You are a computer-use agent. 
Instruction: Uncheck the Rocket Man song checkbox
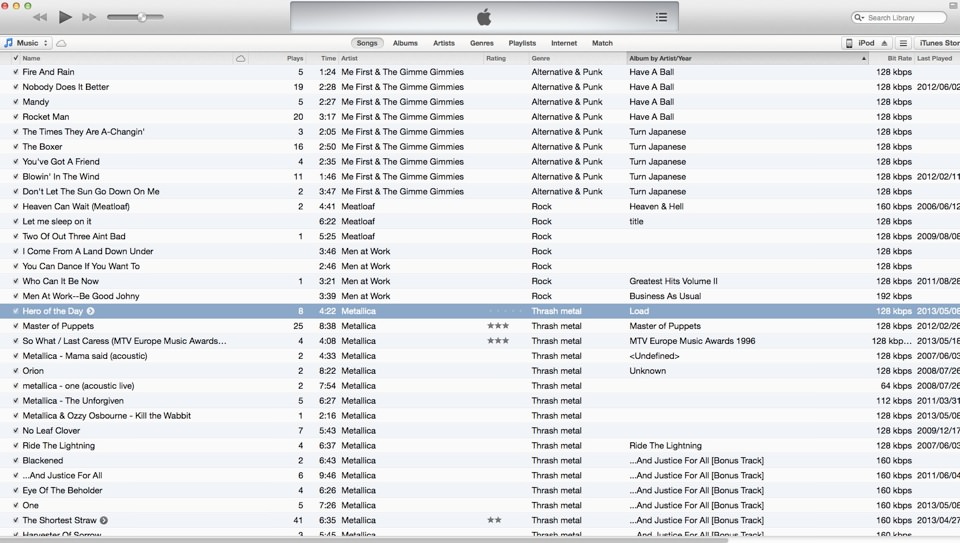click(x=15, y=117)
